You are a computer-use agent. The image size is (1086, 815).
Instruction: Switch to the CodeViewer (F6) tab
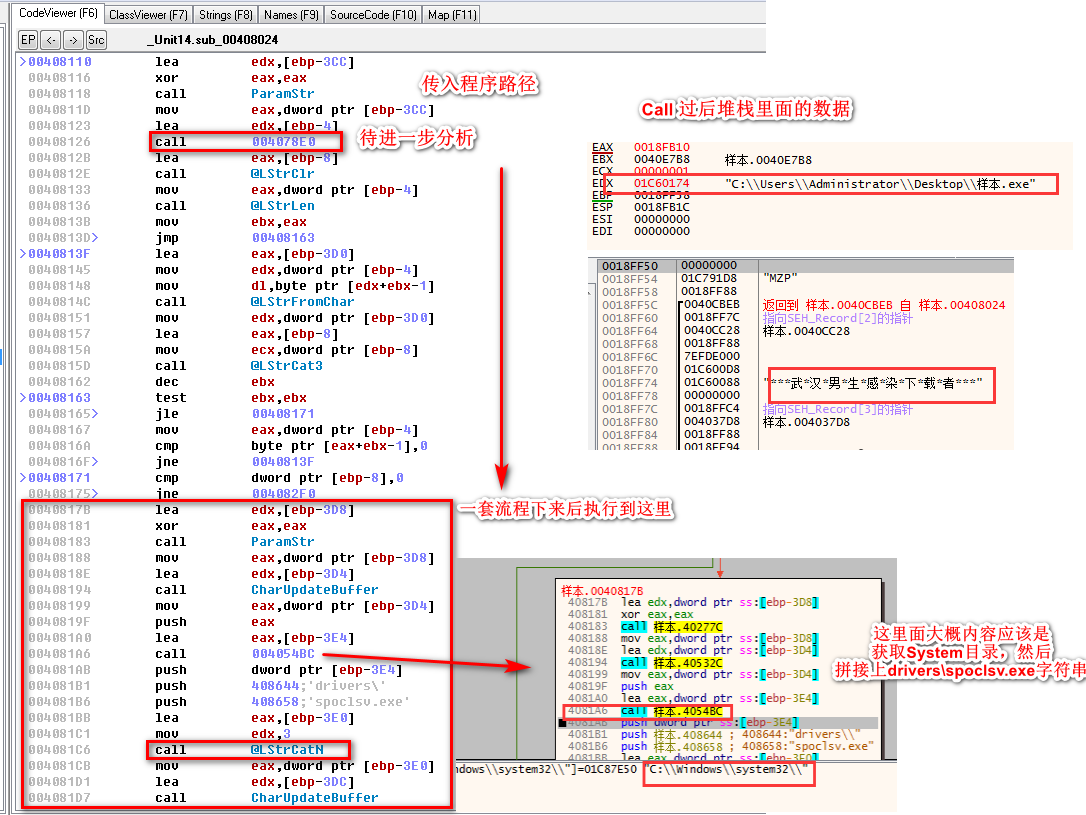[59, 14]
